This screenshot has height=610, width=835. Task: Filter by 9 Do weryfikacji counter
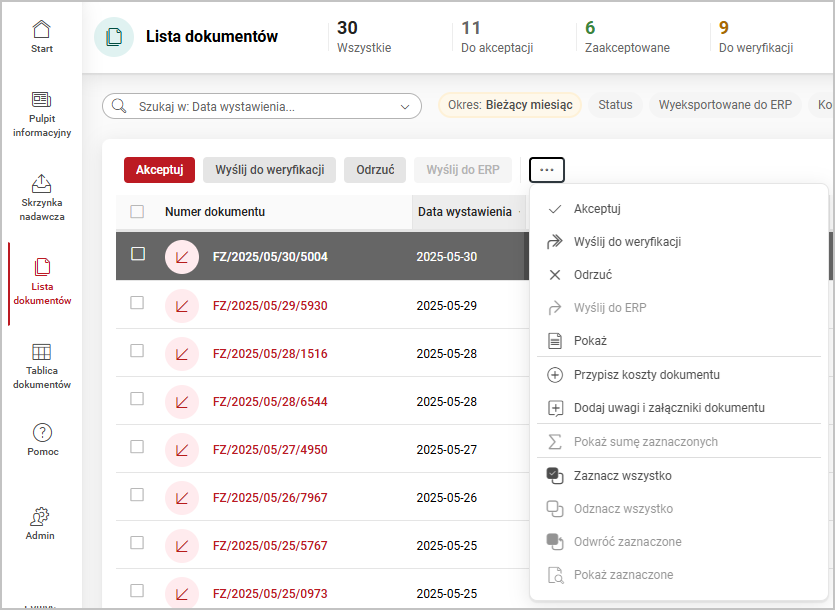click(x=756, y=37)
